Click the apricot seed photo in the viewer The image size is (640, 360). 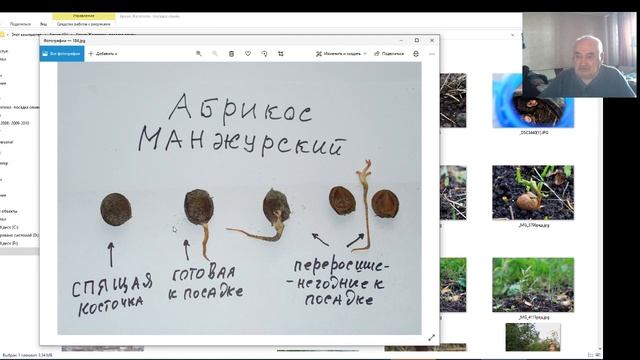239,198
